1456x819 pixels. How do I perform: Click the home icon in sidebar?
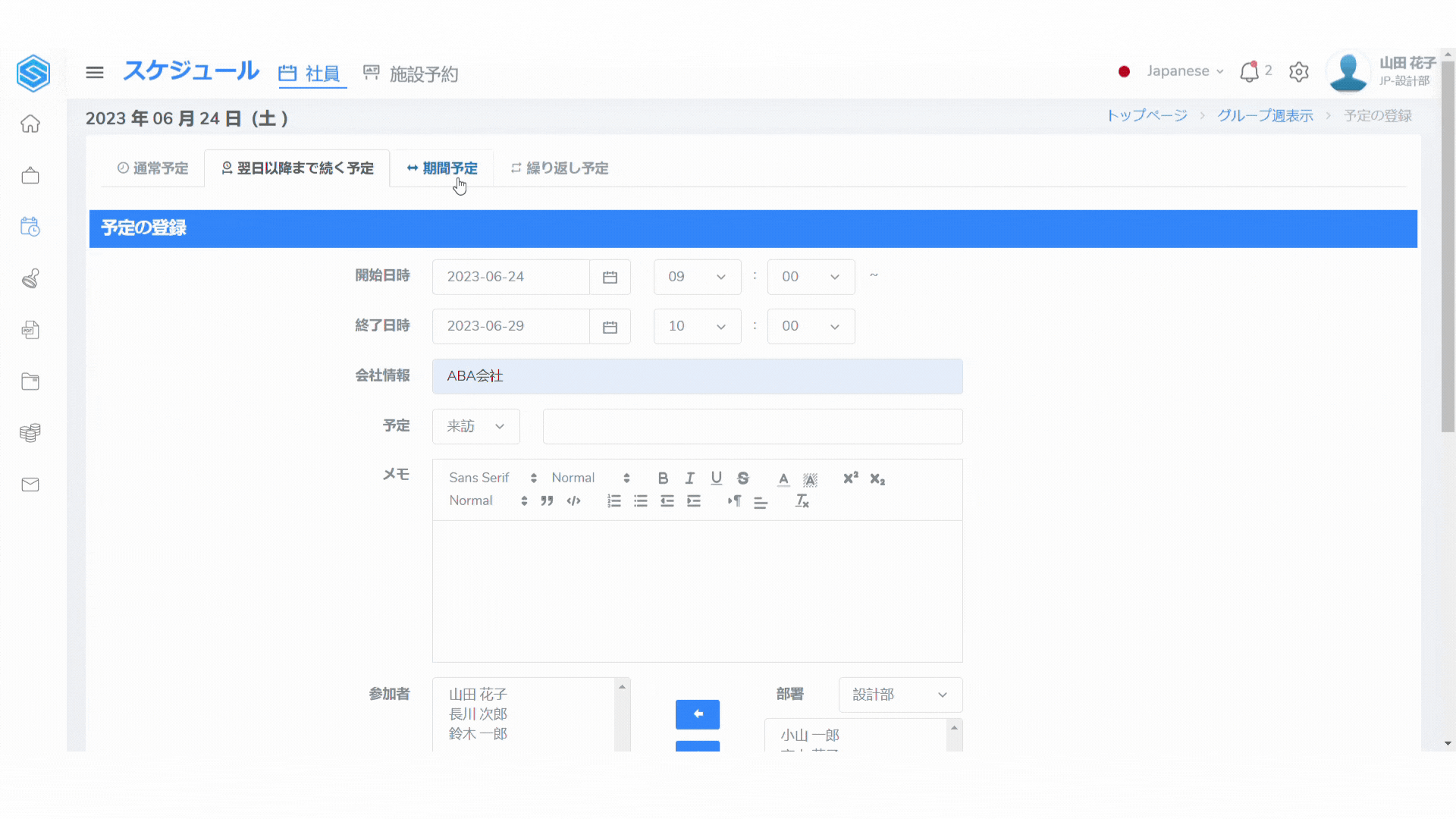click(x=30, y=124)
